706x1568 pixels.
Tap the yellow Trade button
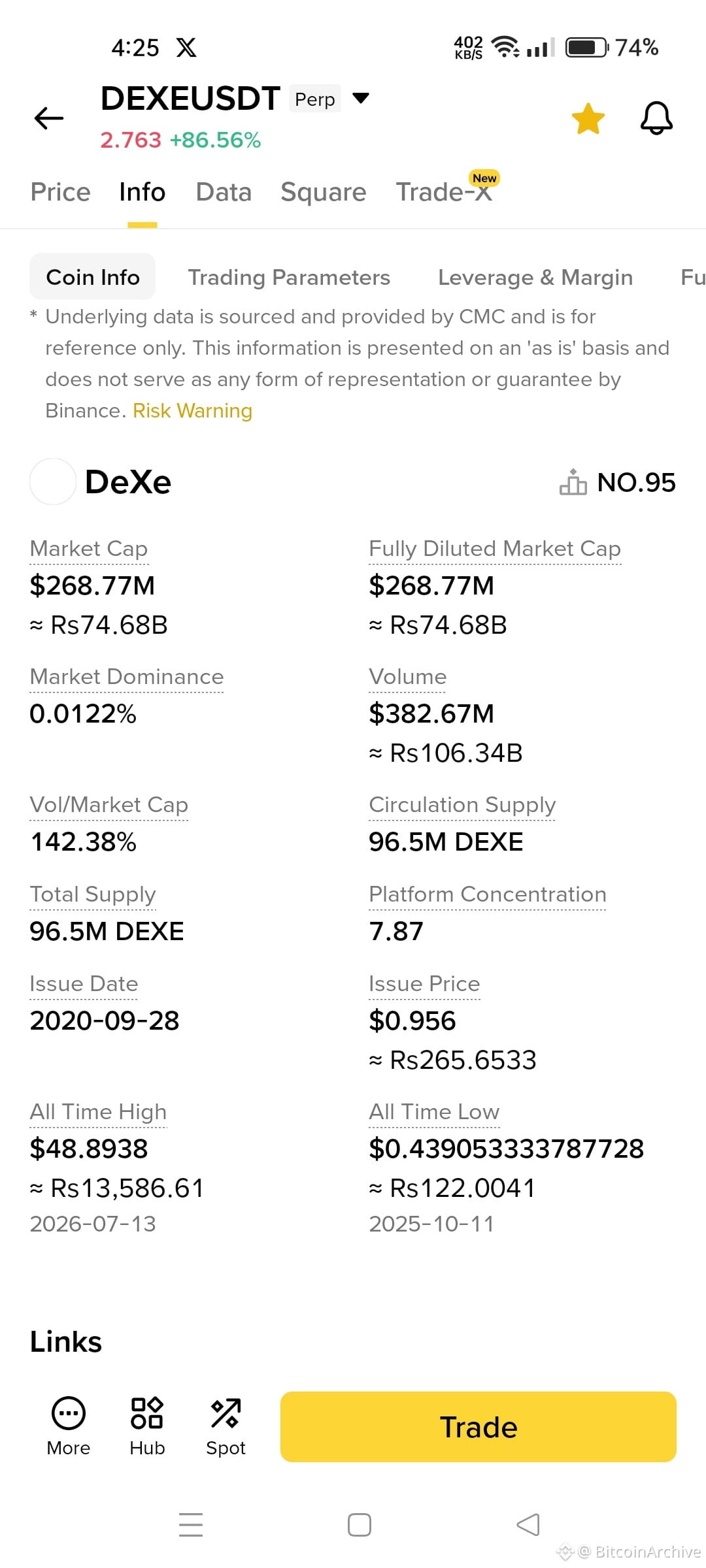pos(479,1427)
